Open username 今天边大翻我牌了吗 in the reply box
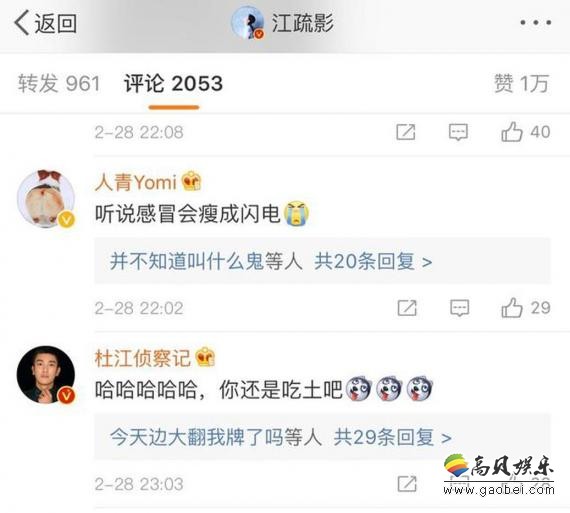Image resolution: width=570 pixels, height=513 pixels. click(196, 437)
